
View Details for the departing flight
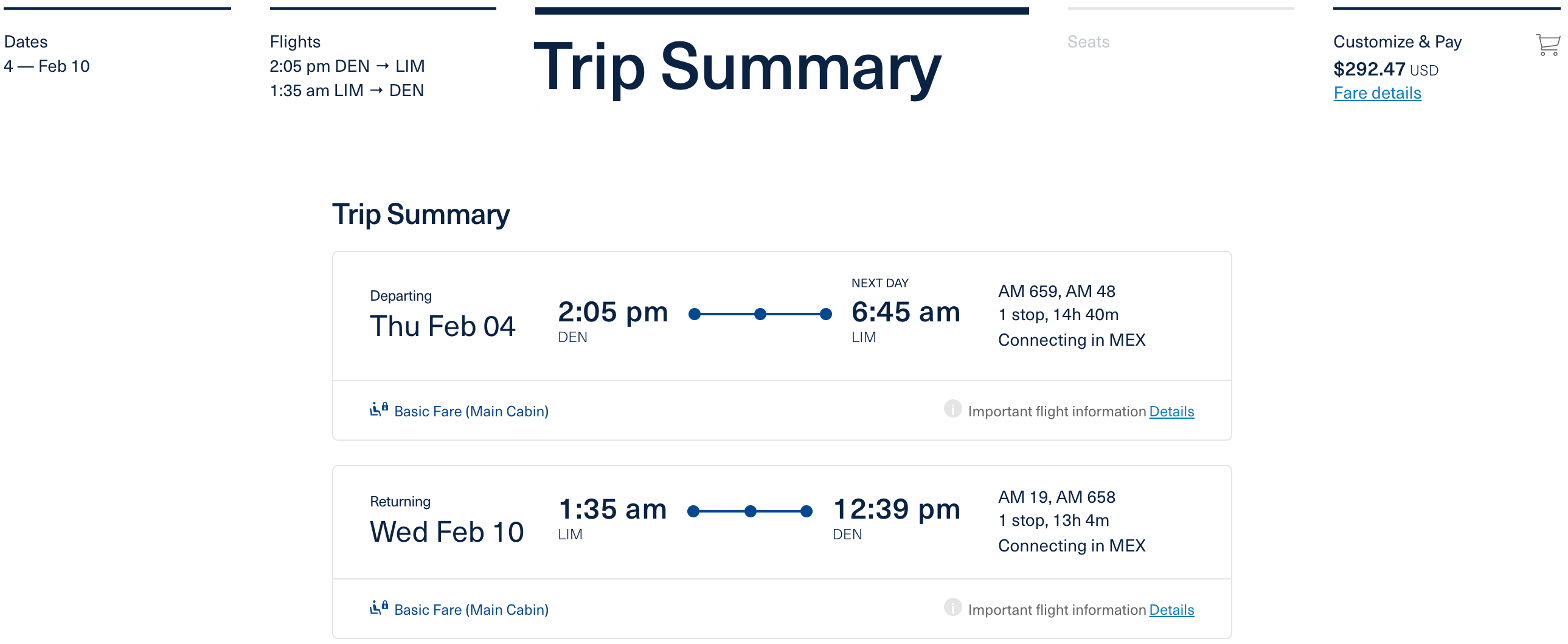click(1171, 411)
